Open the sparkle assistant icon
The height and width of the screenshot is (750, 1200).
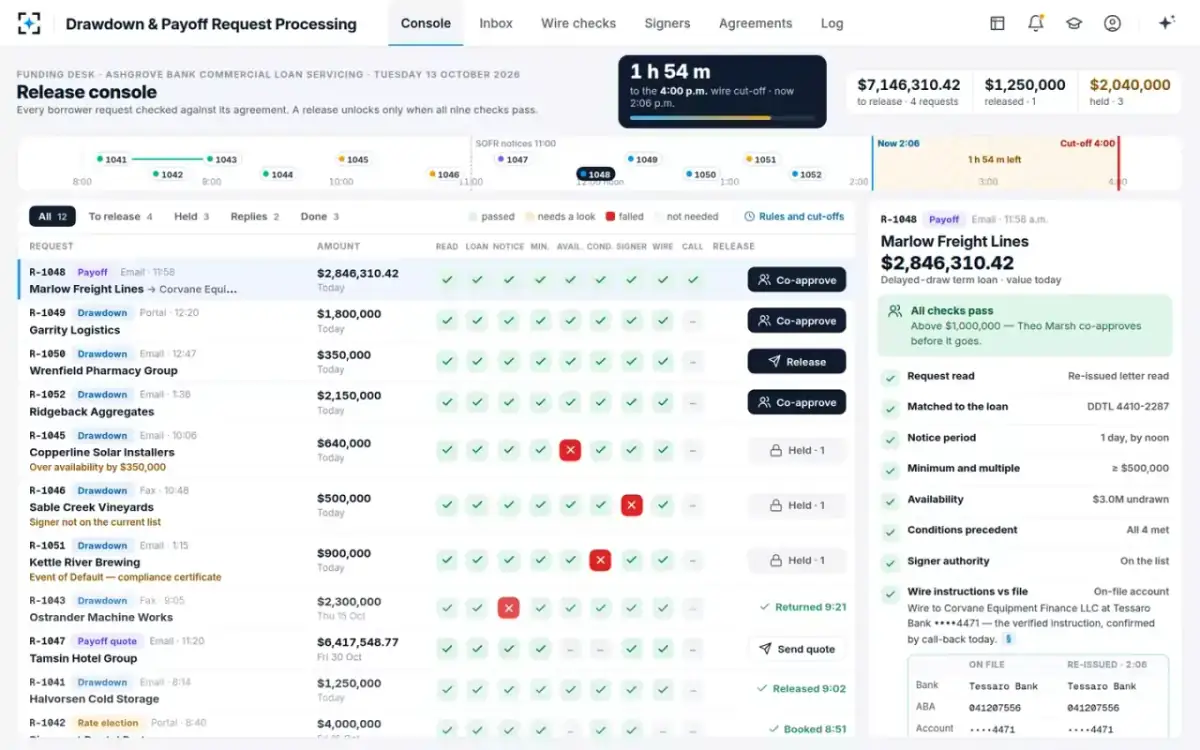[x=1166, y=23]
